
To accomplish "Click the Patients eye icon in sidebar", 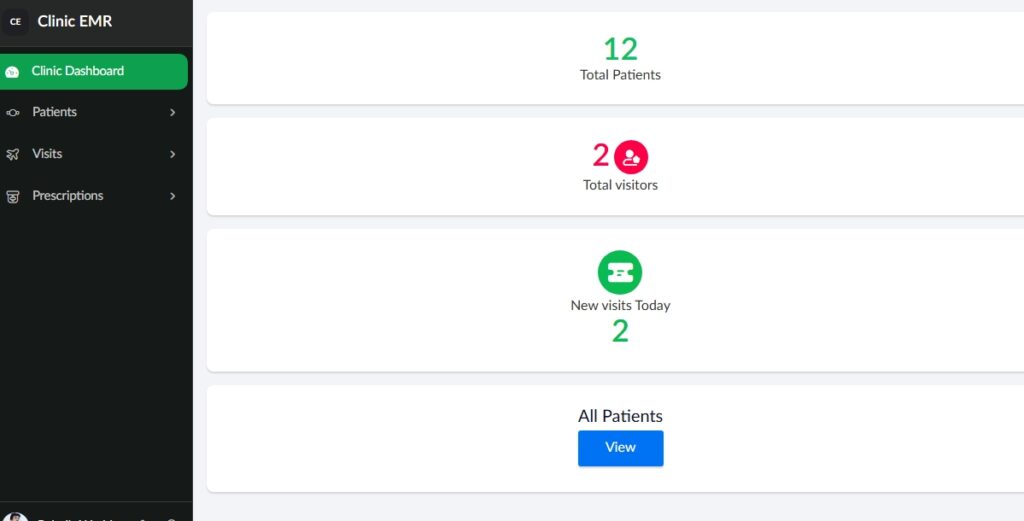I will (12, 113).
